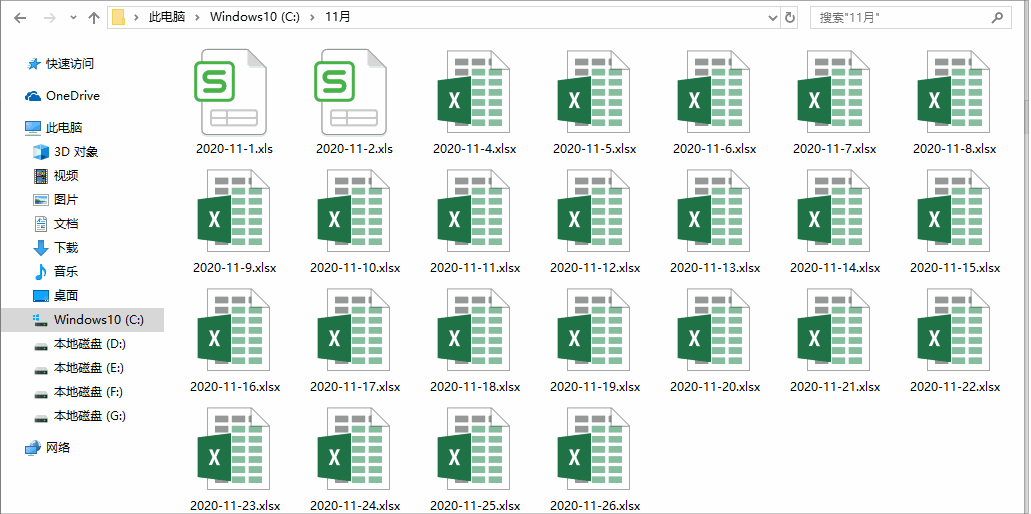The image size is (1031, 514).
Task: Select the 2020-11-14.xlsx Excel file icon
Action: pos(834,212)
